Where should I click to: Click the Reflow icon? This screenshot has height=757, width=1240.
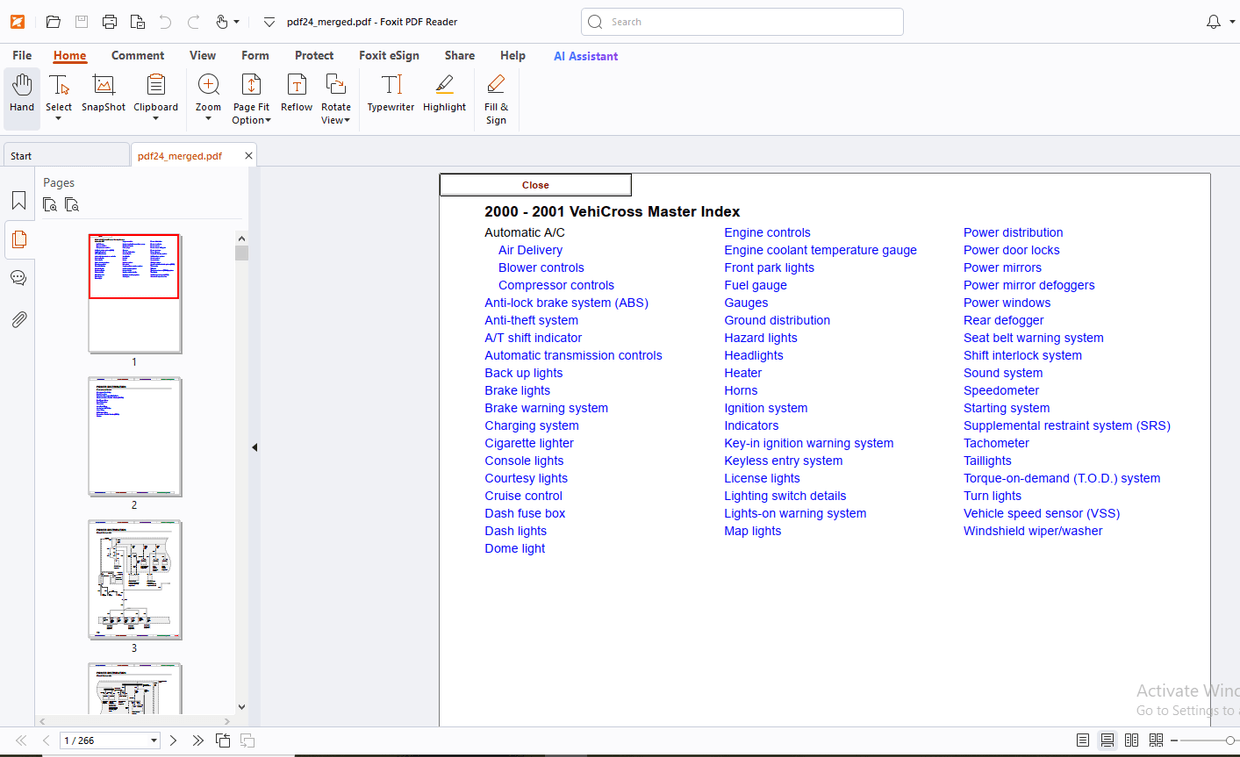point(296,93)
